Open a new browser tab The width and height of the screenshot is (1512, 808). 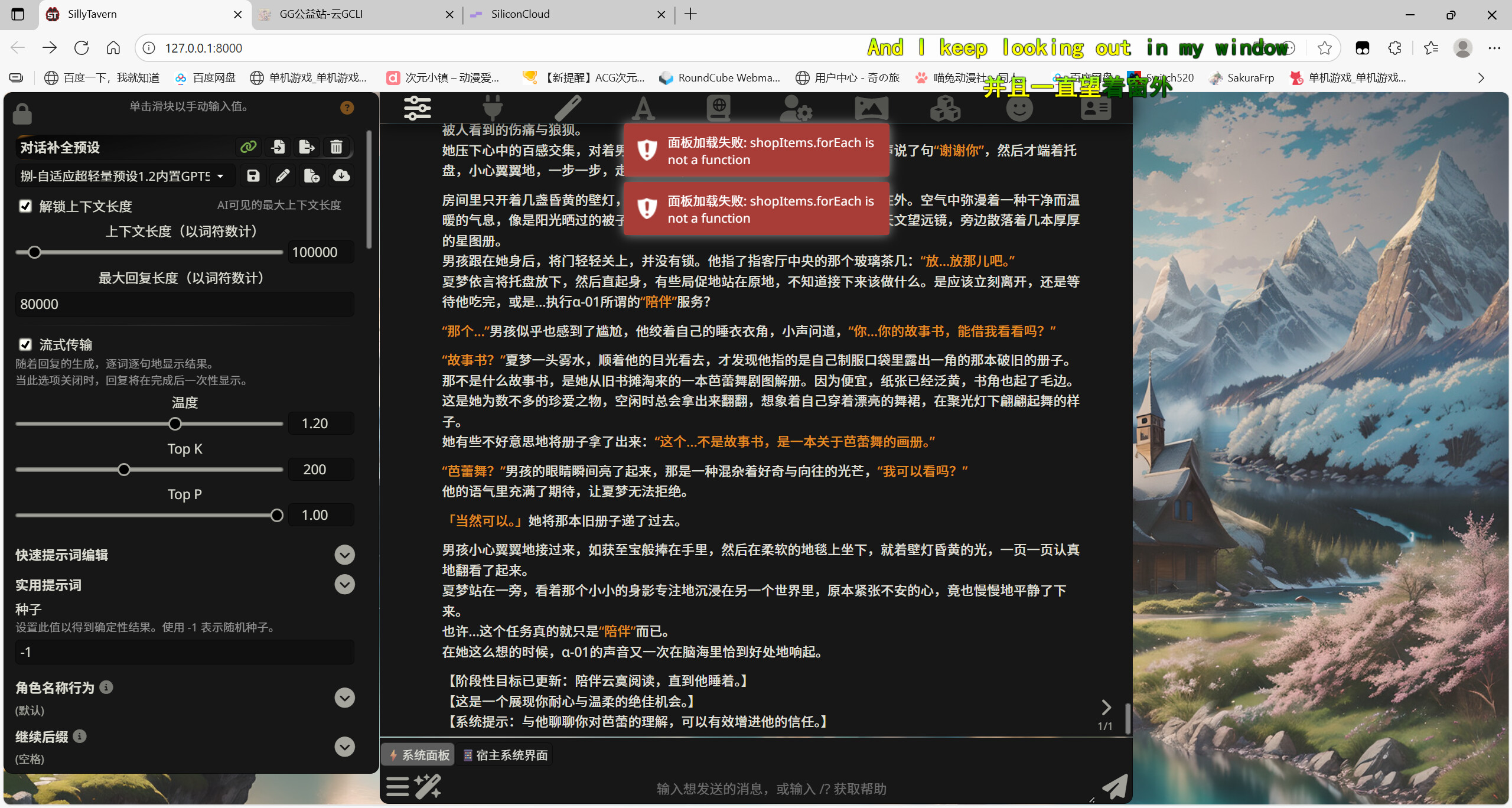click(x=690, y=14)
